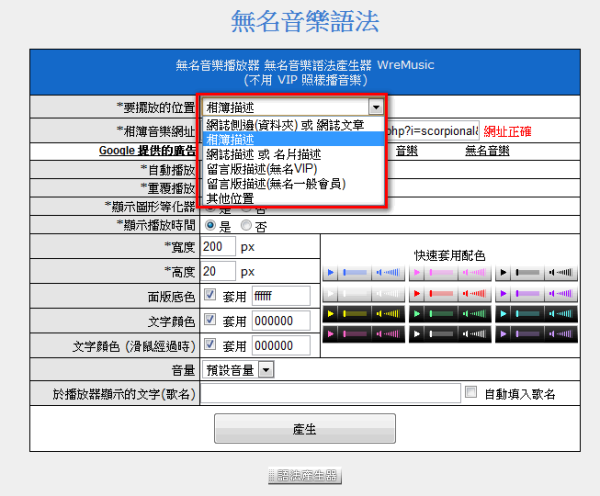Click the red 網址正確 status text
This screenshot has width=600, height=496.
(507, 132)
